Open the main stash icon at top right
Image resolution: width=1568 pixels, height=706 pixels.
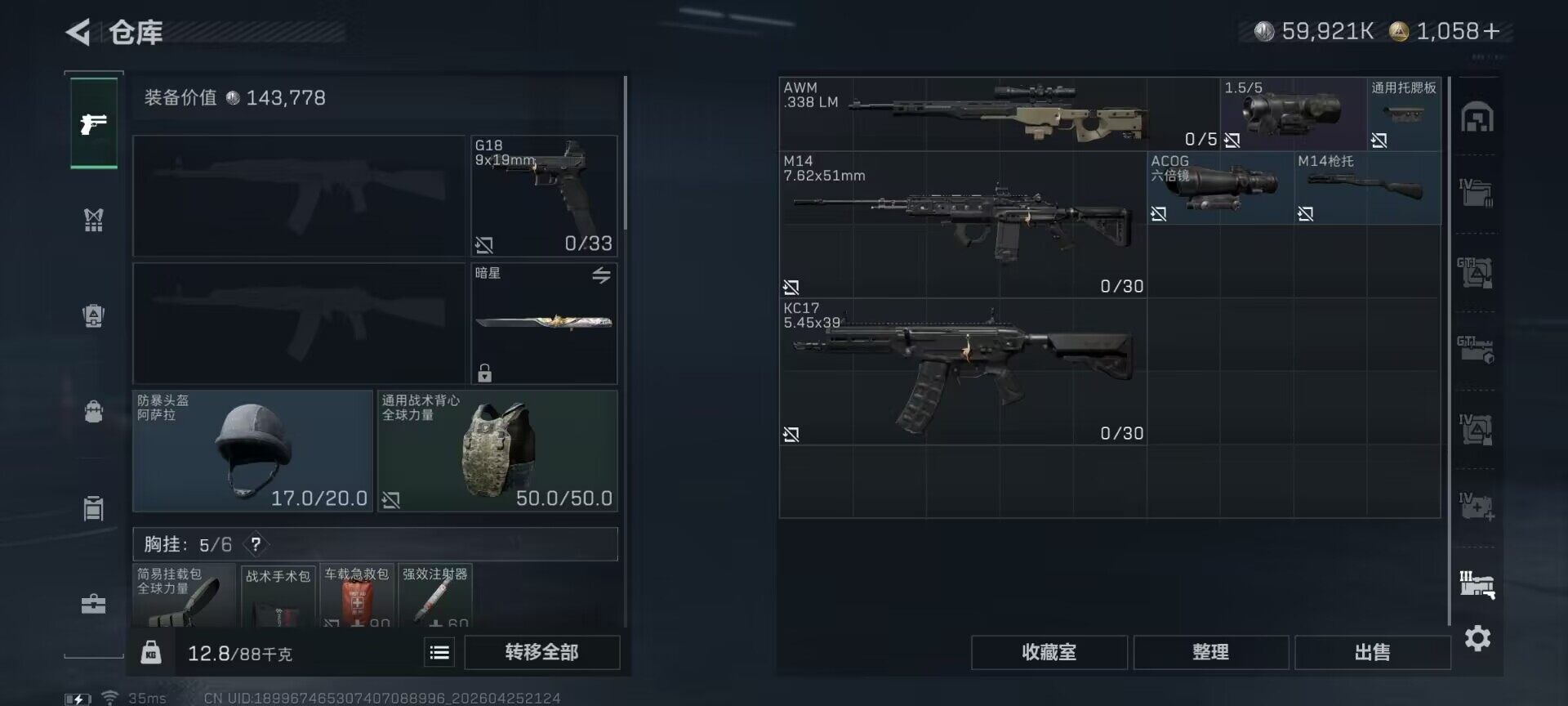[1477, 118]
